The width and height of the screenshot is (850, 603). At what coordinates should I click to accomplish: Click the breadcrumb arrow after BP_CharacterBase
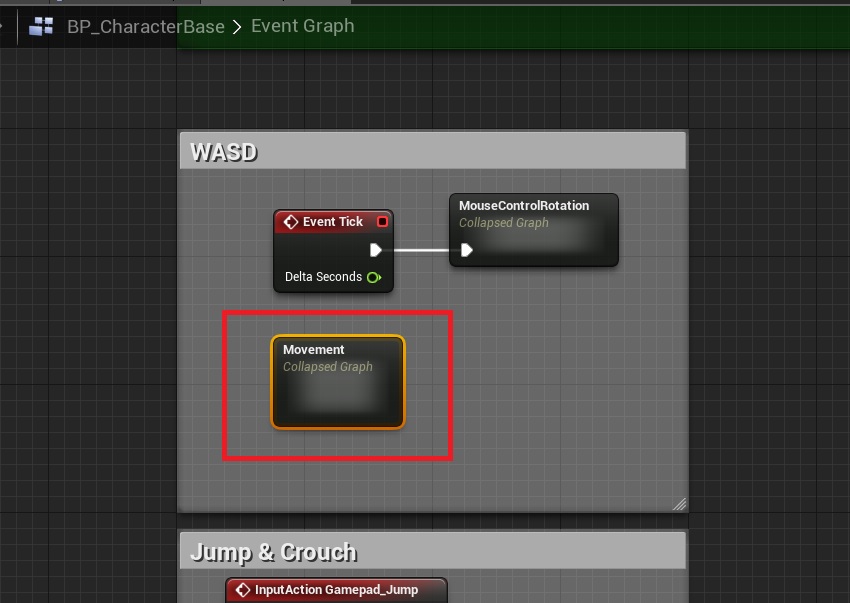237,27
